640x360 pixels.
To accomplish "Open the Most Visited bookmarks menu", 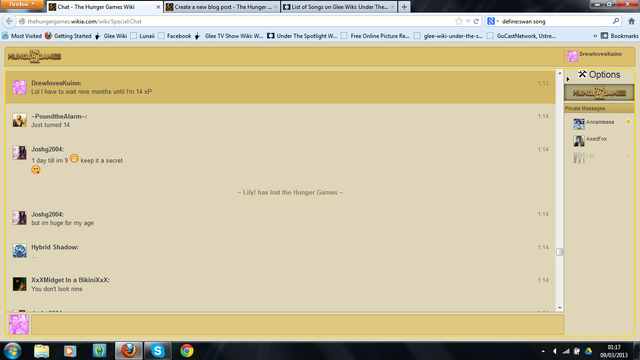I will pos(22,36).
